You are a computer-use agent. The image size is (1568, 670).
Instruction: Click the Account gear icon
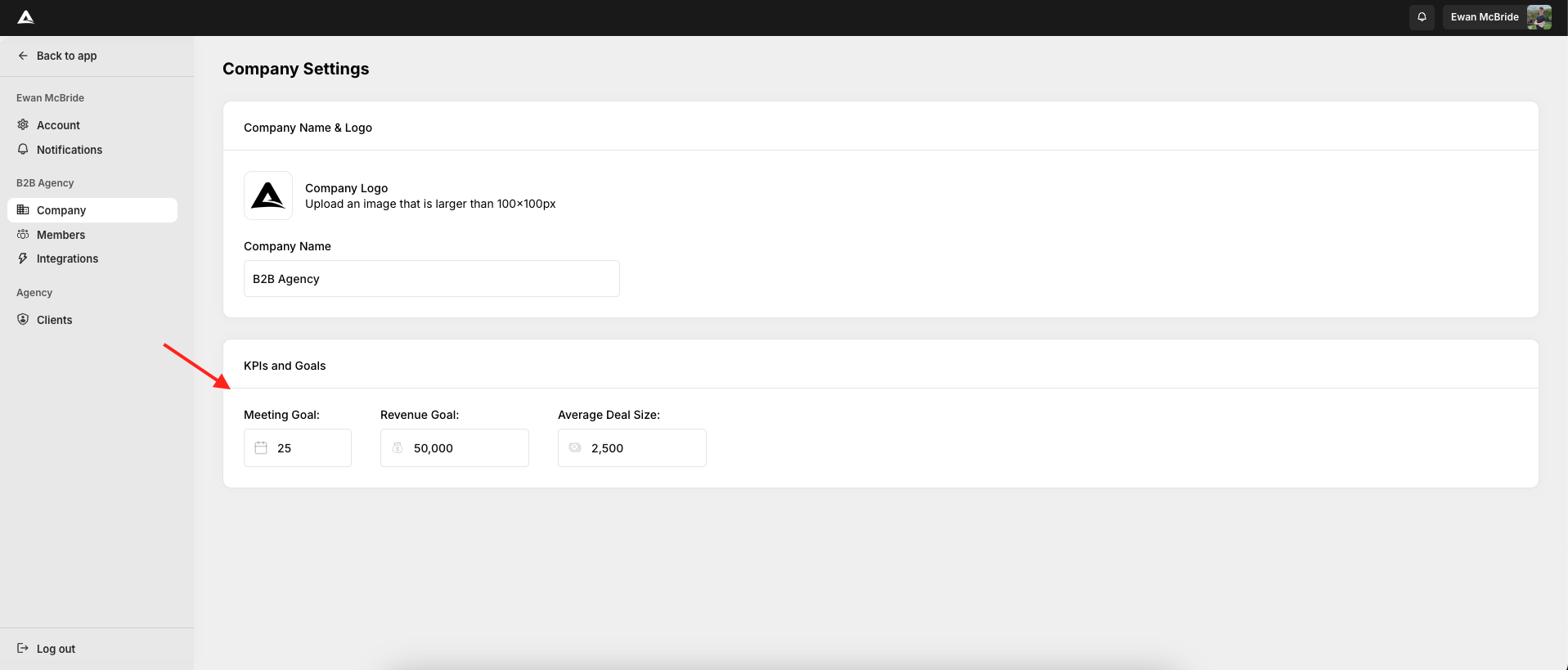click(x=23, y=125)
